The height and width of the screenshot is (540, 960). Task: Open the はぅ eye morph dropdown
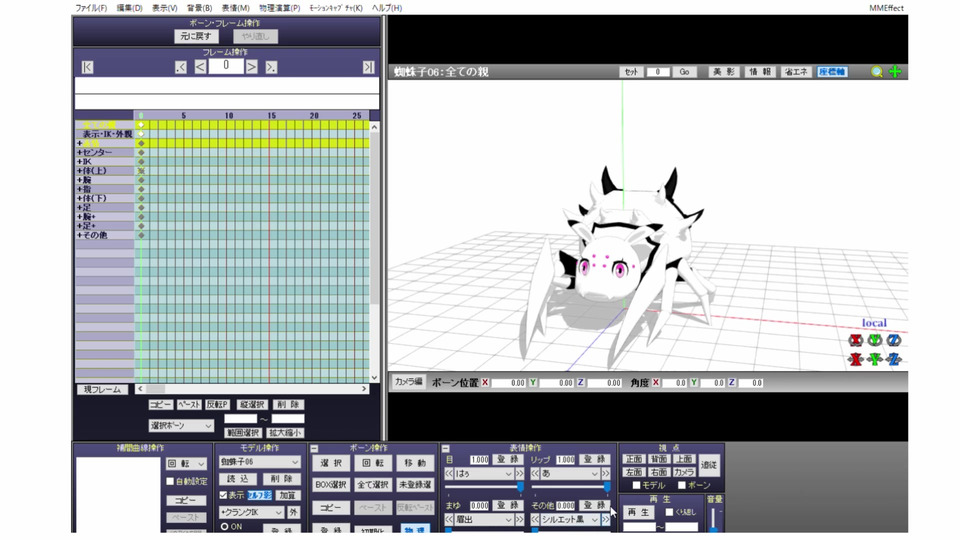coord(484,474)
